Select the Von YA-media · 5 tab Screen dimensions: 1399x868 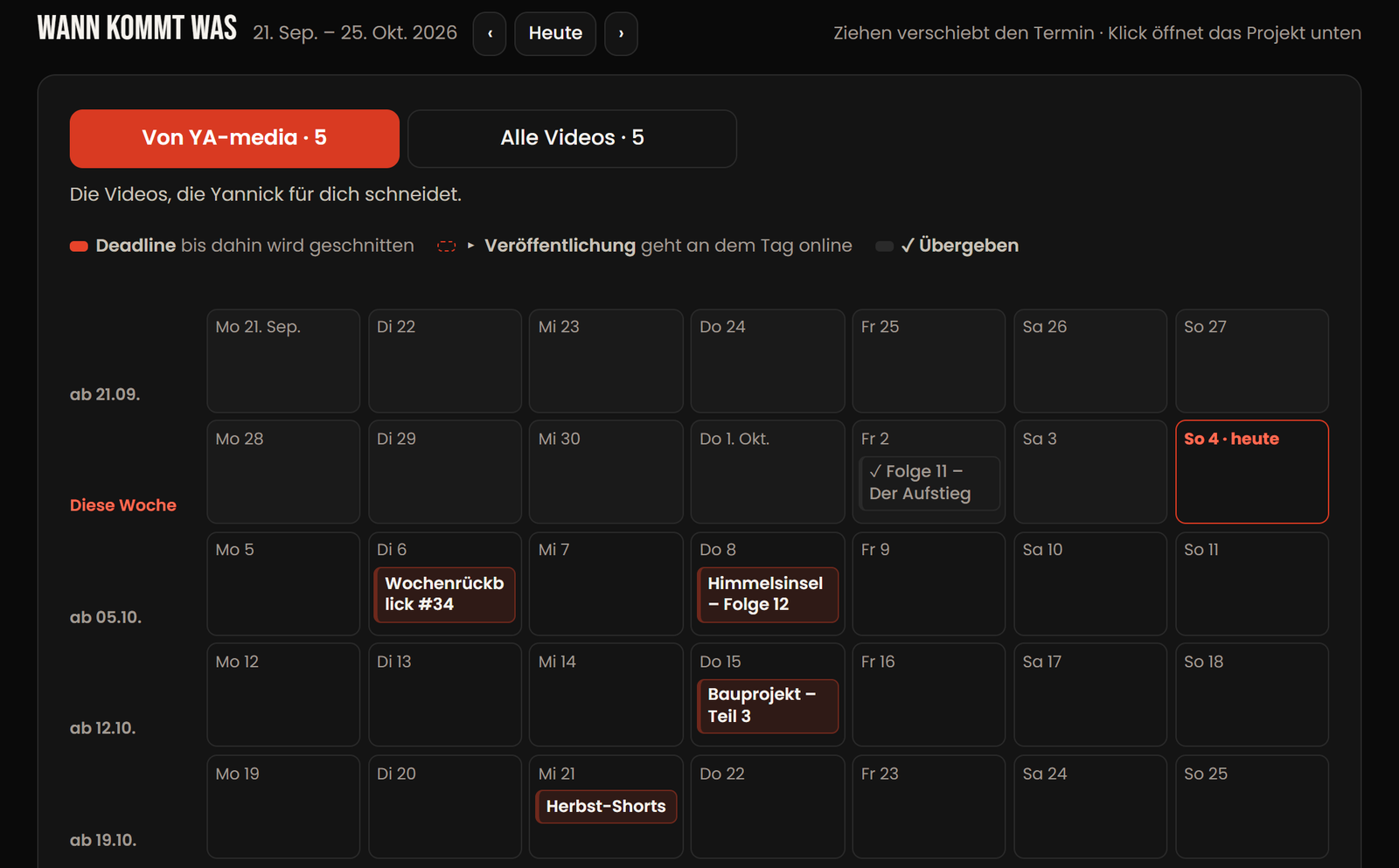[x=234, y=138]
